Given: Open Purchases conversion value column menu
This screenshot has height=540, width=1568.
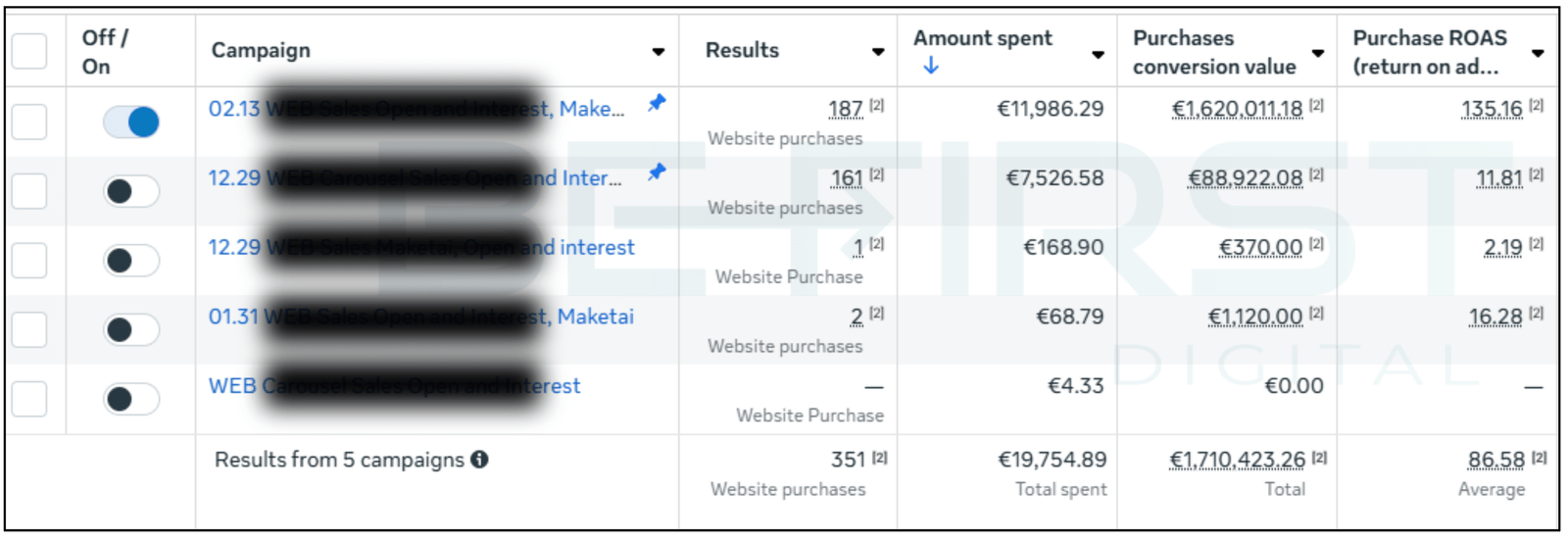Looking at the screenshot, I should point(1318,53).
